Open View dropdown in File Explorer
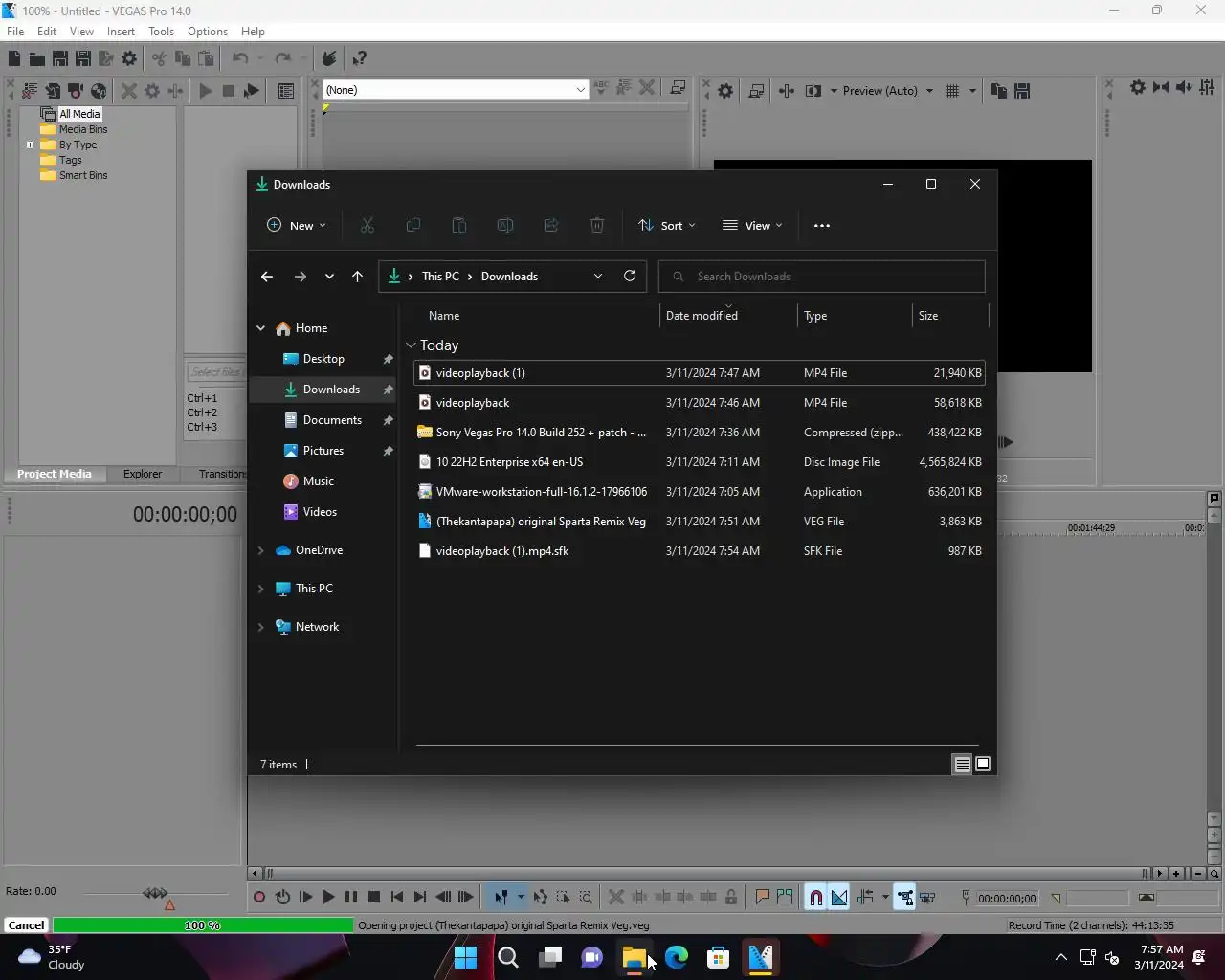Image resolution: width=1225 pixels, height=980 pixels. pyautogui.click(x=752, y=226)
